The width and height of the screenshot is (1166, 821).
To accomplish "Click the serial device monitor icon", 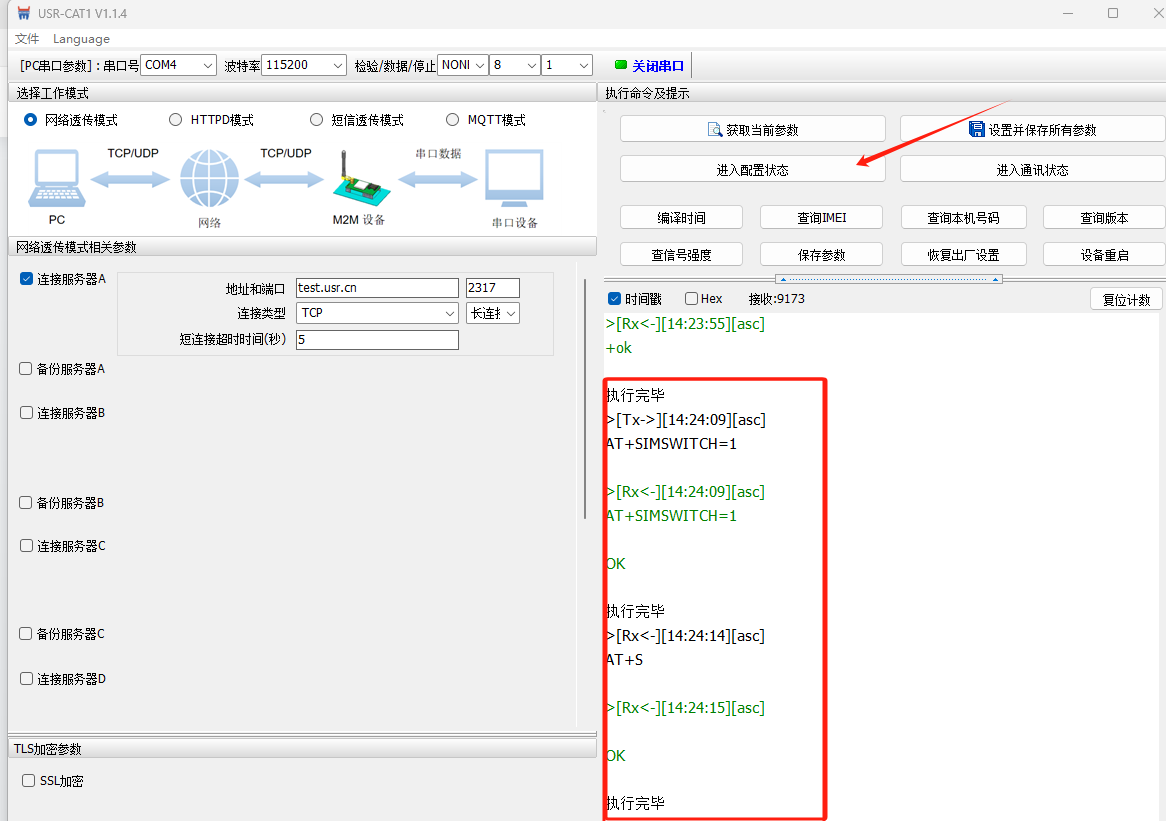I will tap(514, 180).
